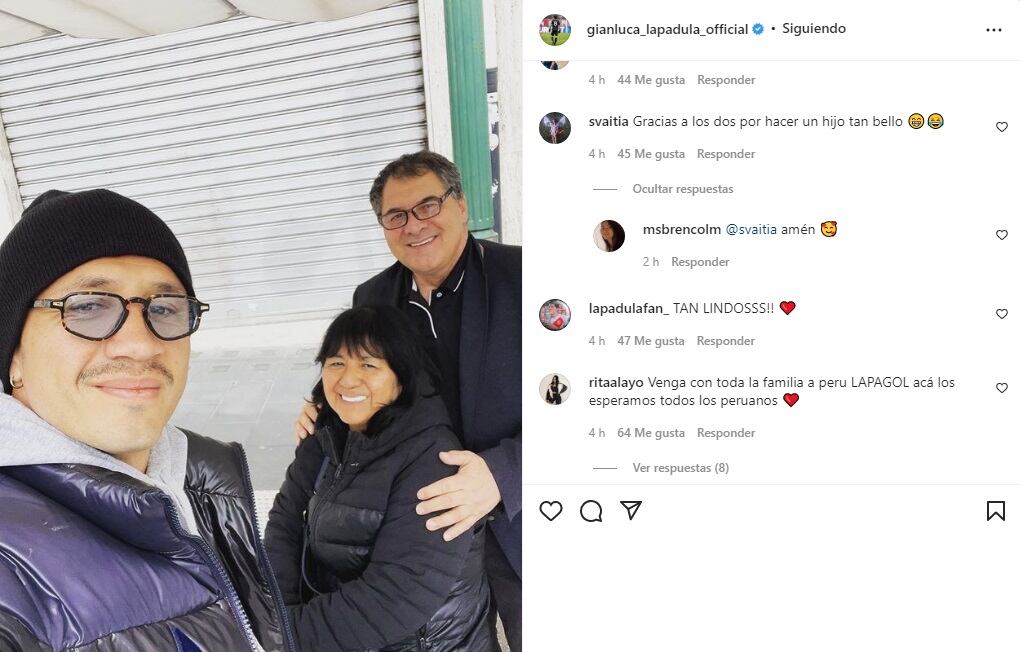Click the Siguiendo following button
Image resolution: width=1020 pixels, height=652 pixels.
point(814,29)
